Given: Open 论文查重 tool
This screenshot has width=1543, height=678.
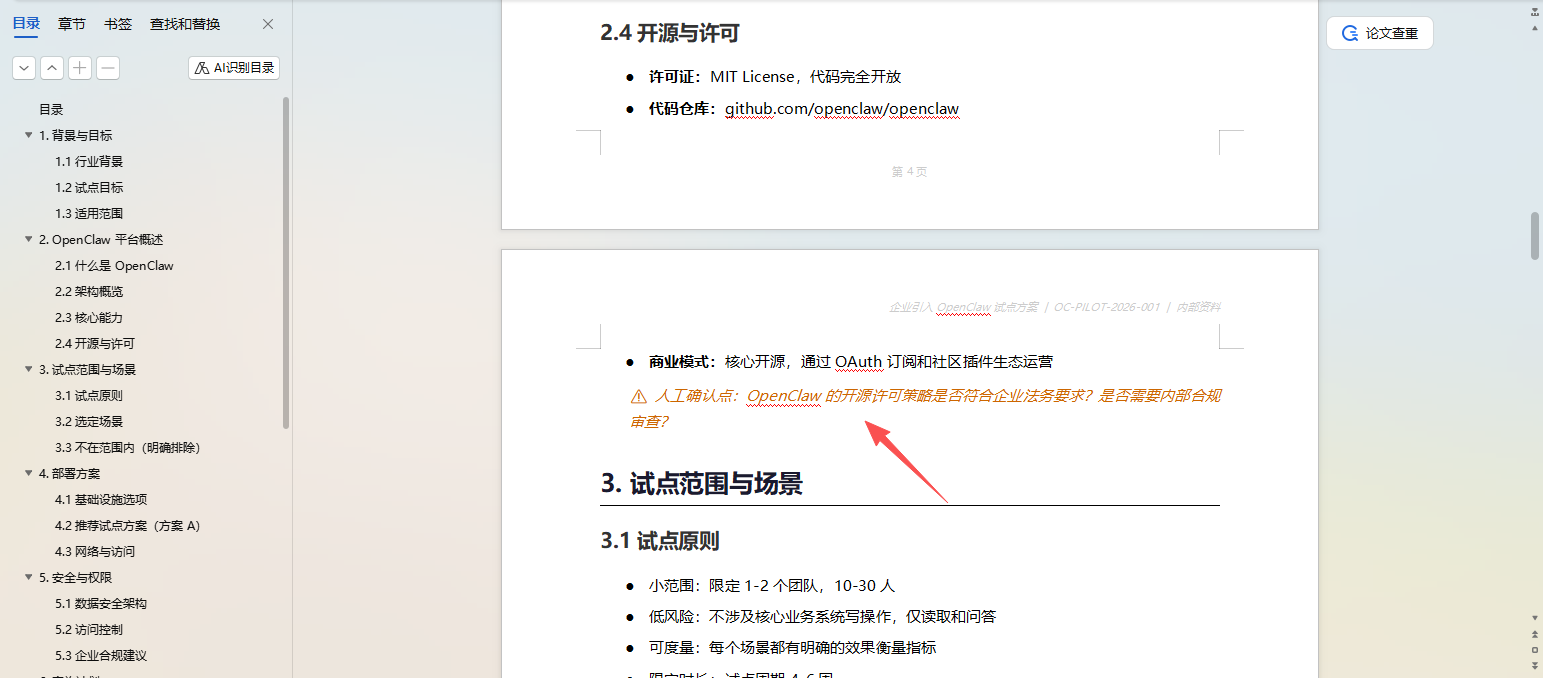Looking at the screenshot, I should pyautogui.click(x=1380, y=33).
